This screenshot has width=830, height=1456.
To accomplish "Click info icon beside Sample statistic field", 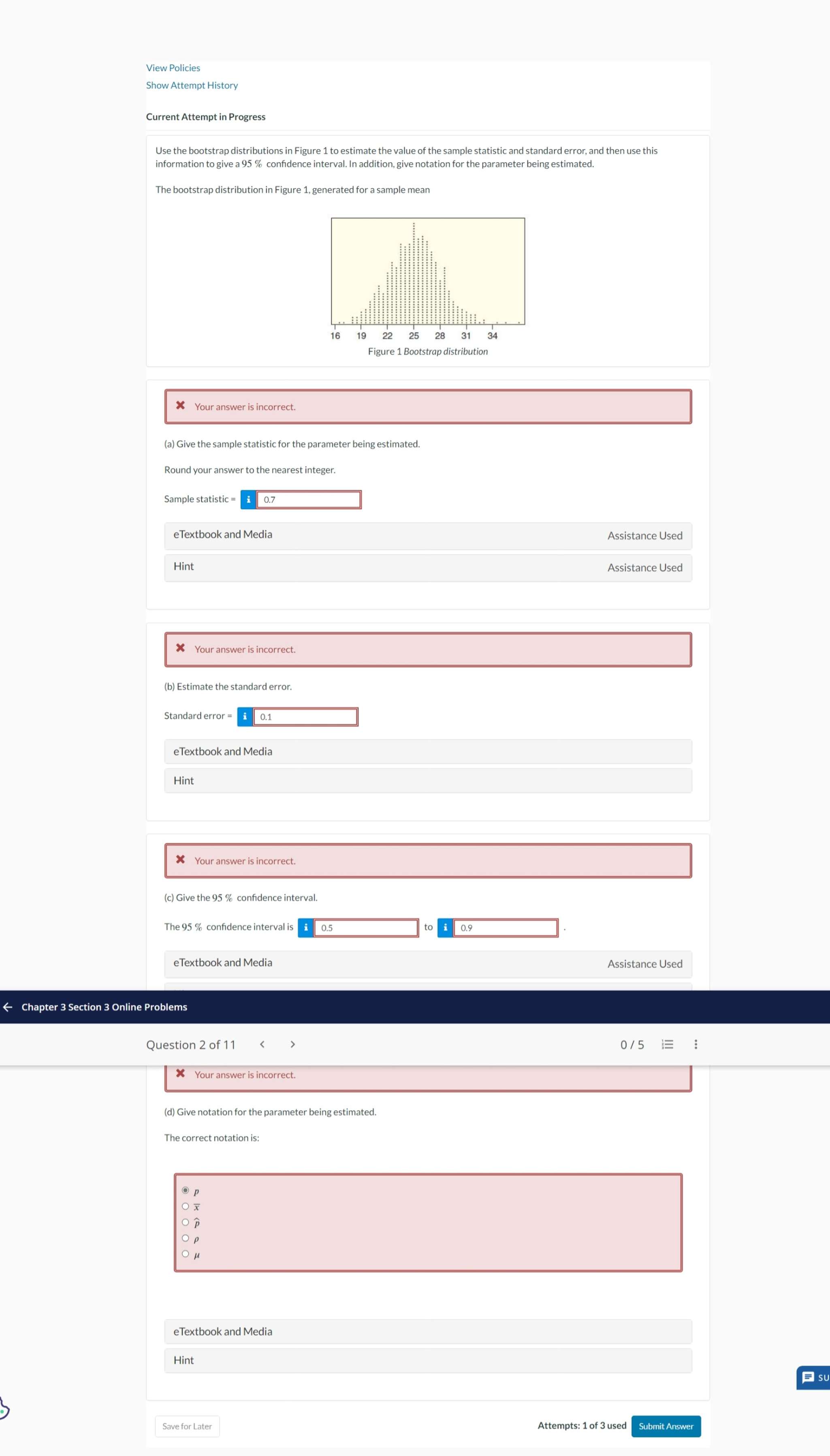I will pos(248,500).
